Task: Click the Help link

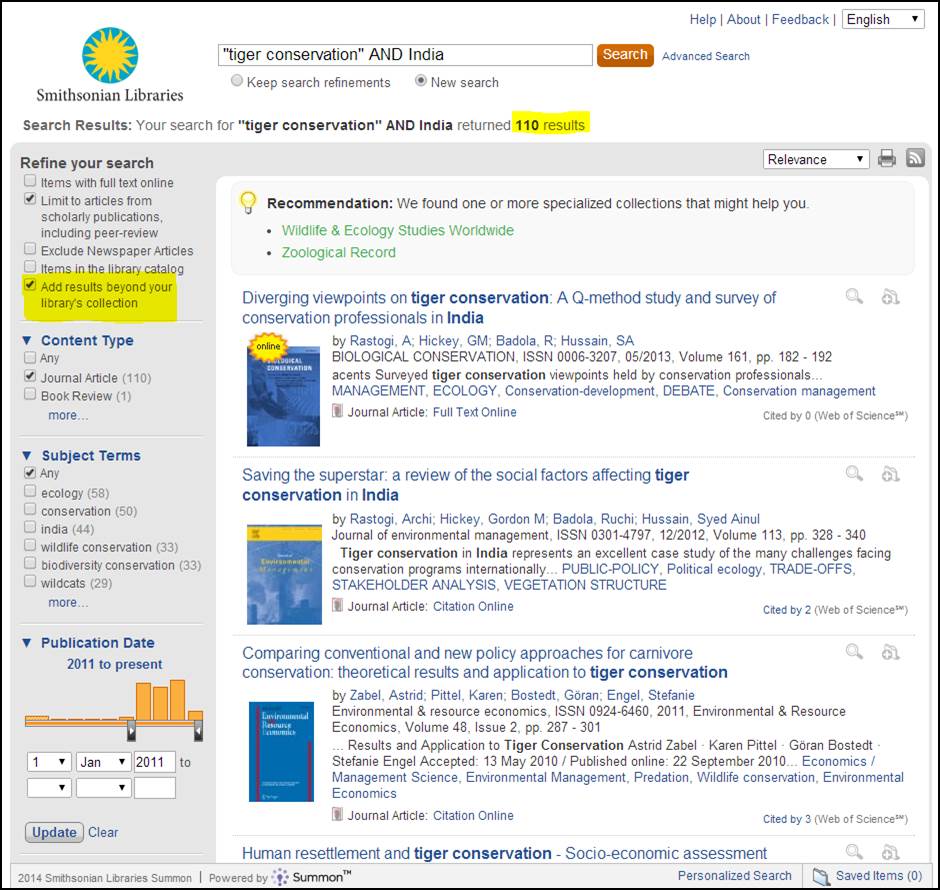Action: [703, 19]
